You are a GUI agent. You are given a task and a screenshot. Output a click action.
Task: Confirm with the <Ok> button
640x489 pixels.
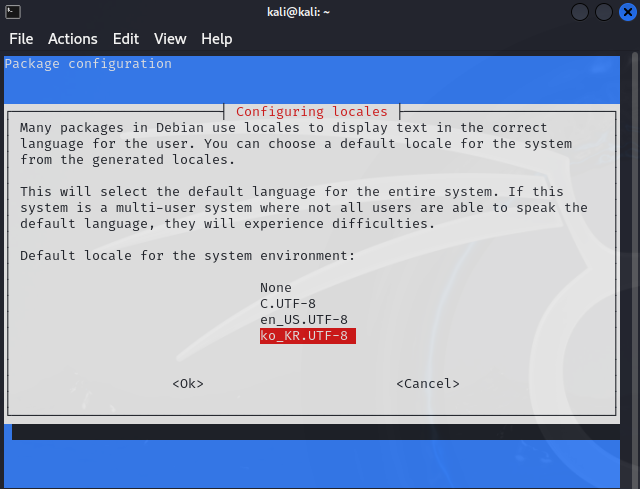pyautogui.click(x=188, y=384)
